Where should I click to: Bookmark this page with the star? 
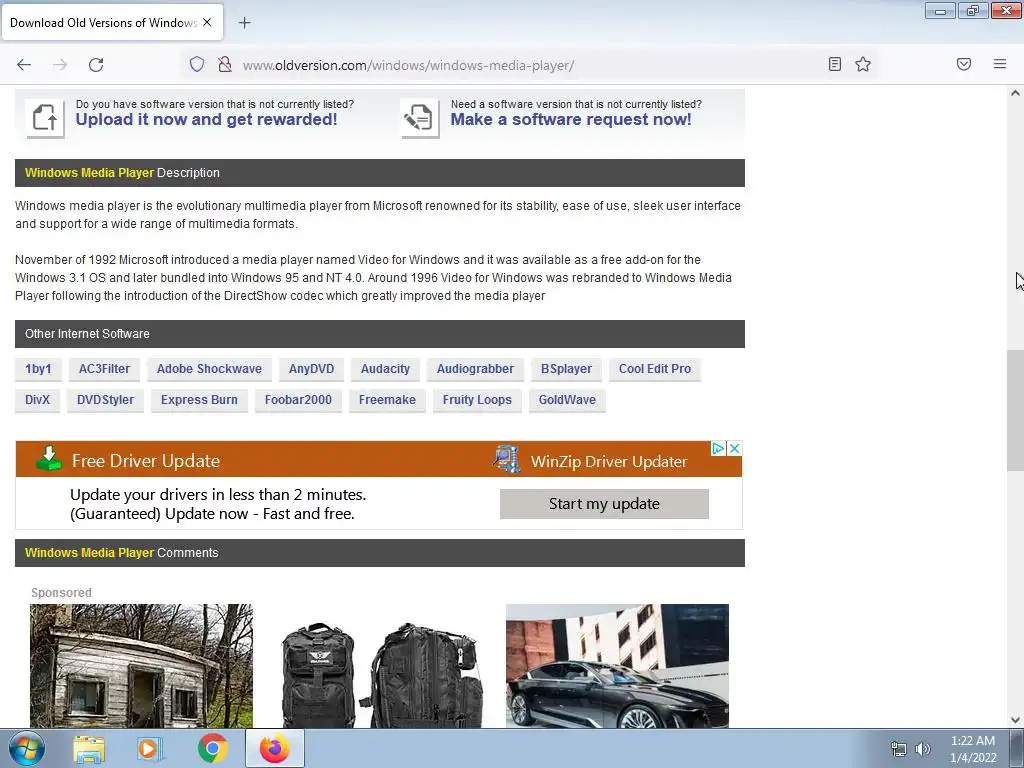(863, 64)
